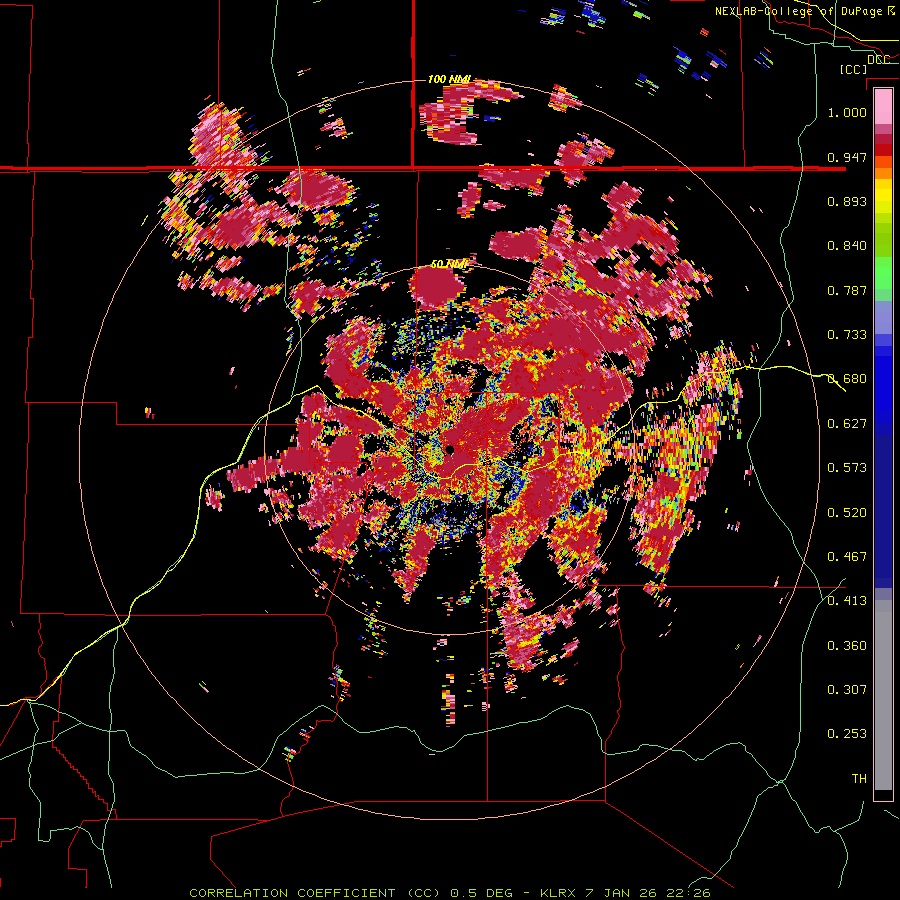Click the 50 NMI range ring label

tap(449, 264)
